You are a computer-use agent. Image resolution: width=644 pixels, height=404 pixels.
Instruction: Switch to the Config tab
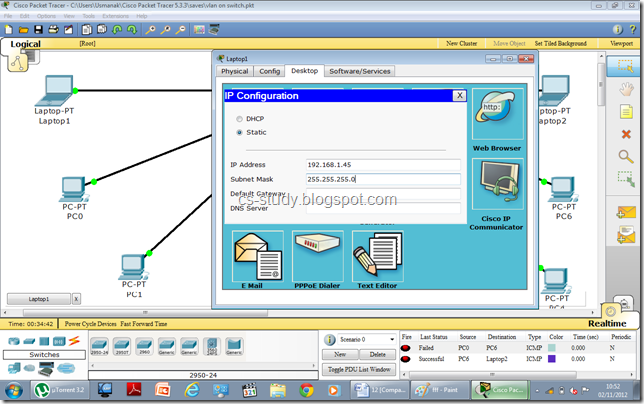269,71
